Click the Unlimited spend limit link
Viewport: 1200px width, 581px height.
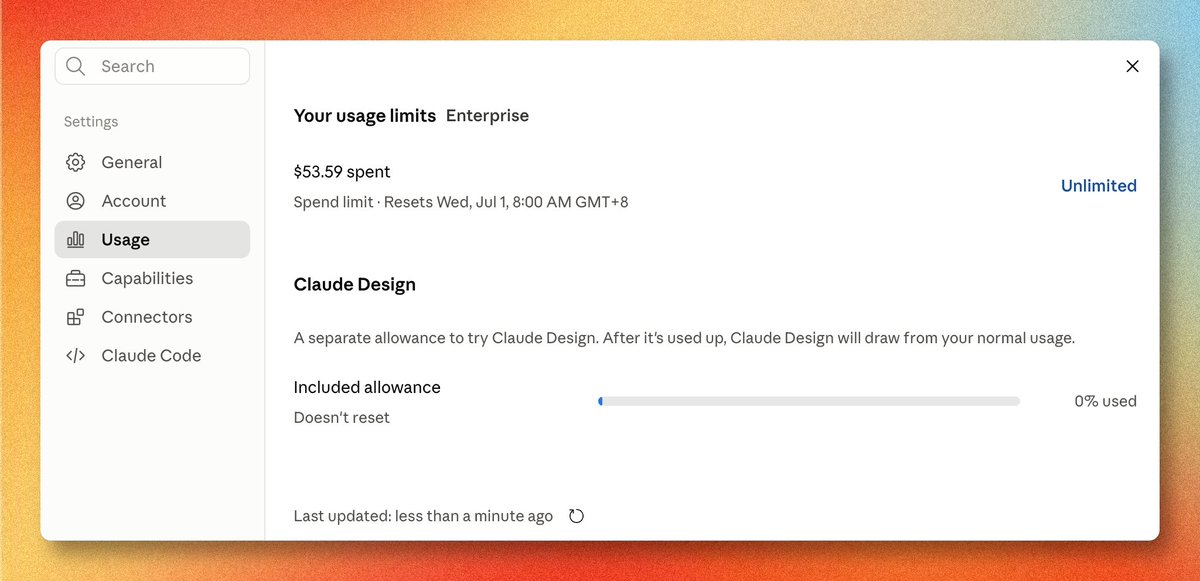coord(1098,186)
